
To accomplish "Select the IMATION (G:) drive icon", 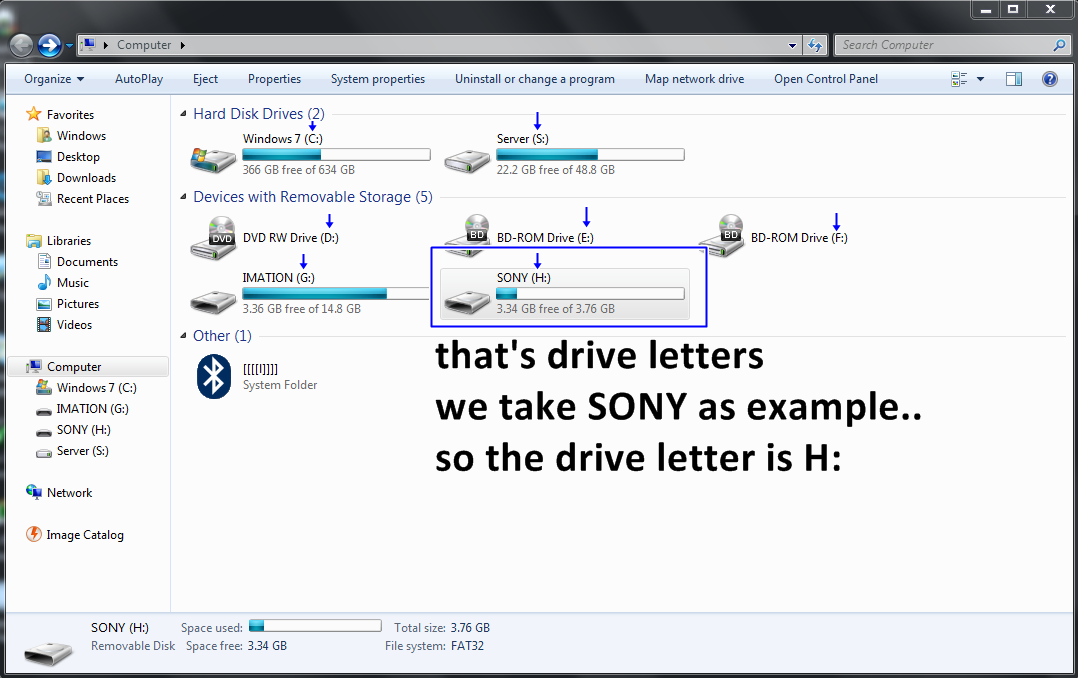I will coord(213,301).
